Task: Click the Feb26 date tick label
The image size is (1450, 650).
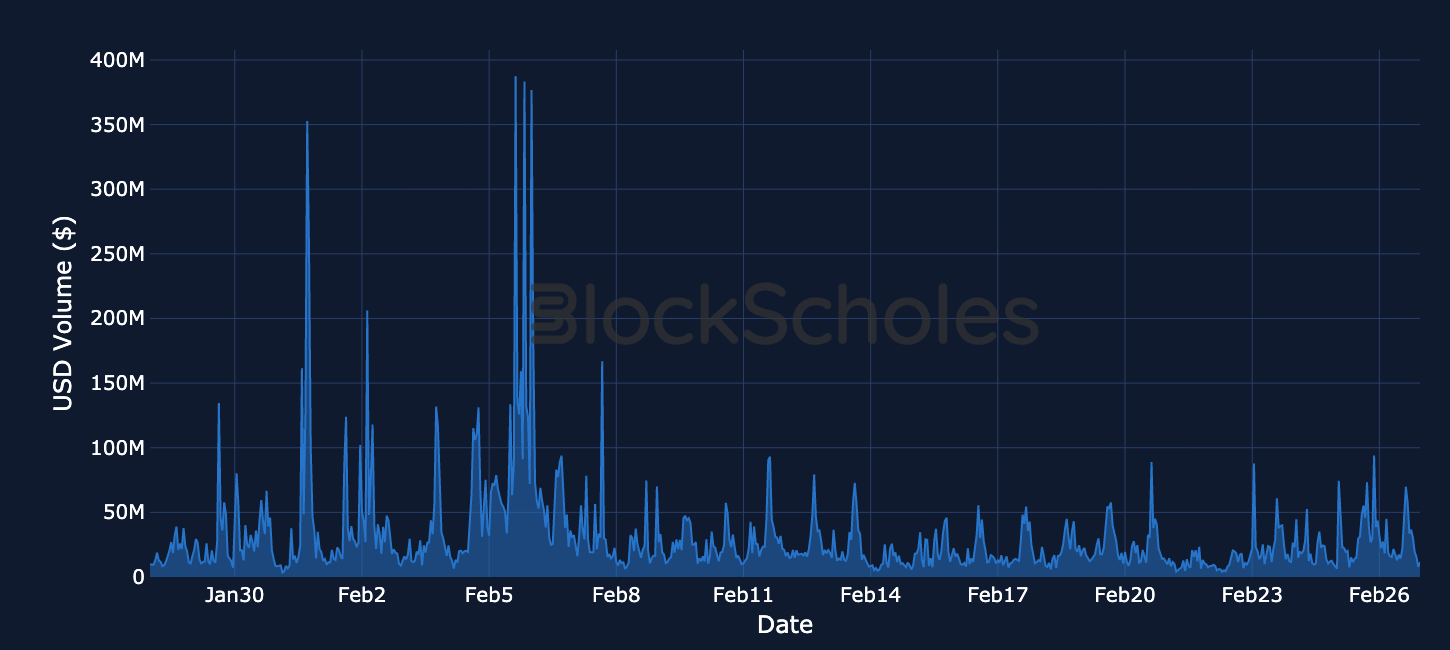Action: click(1379, 596)
